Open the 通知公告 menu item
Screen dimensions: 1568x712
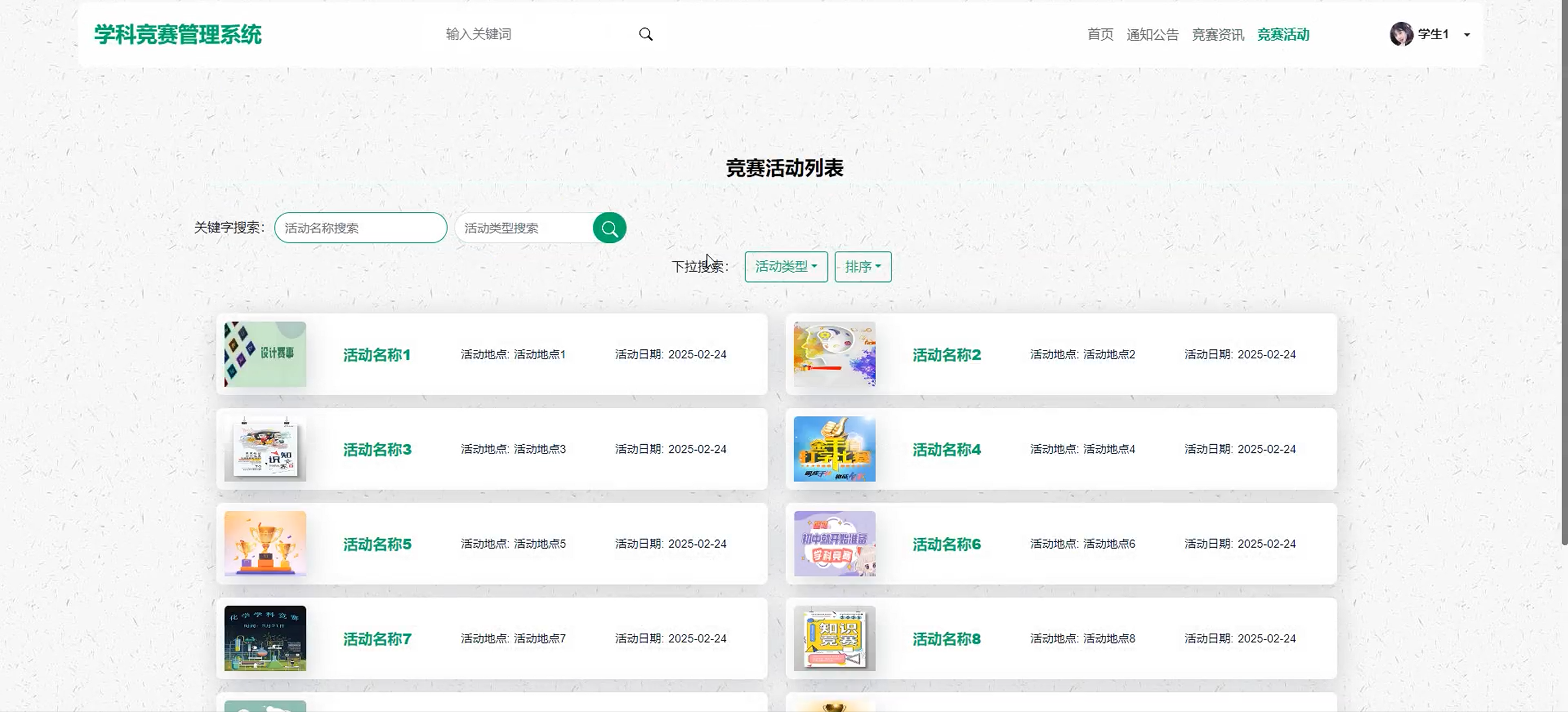coord(1152,35)
